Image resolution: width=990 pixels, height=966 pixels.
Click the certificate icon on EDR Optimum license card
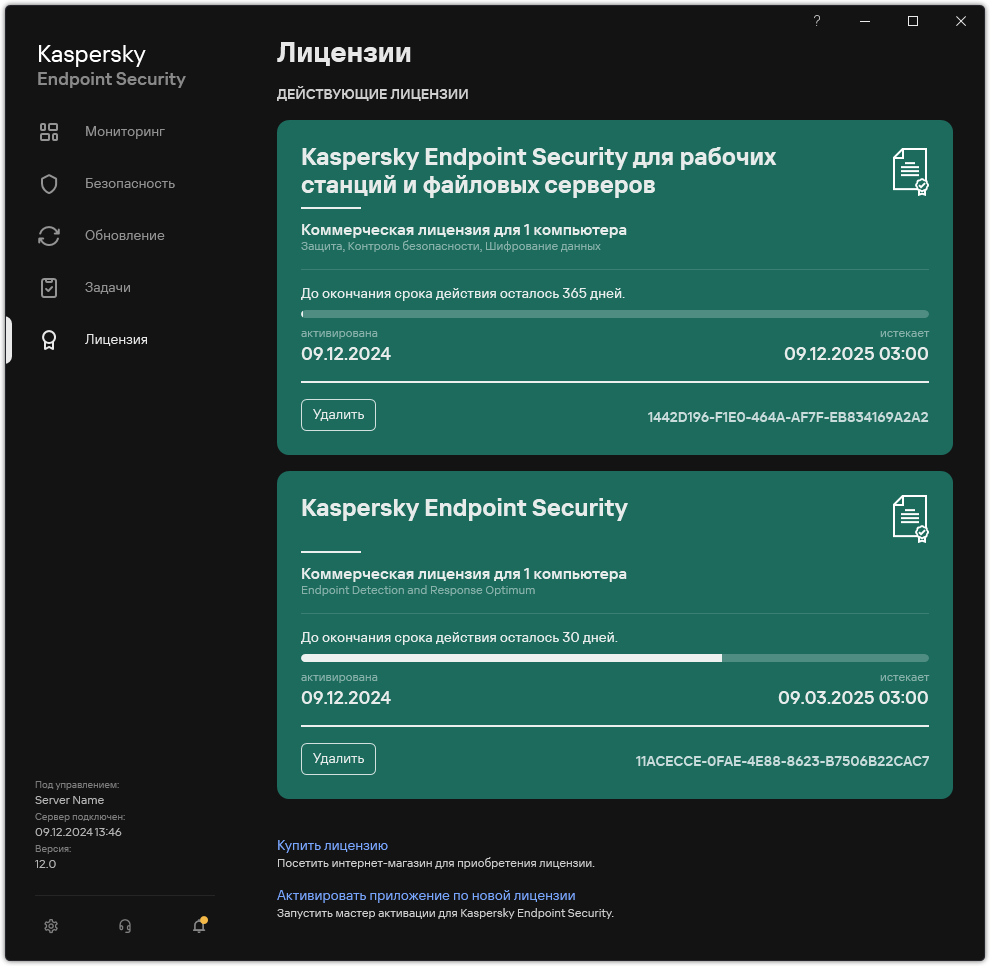pos(912,516)
